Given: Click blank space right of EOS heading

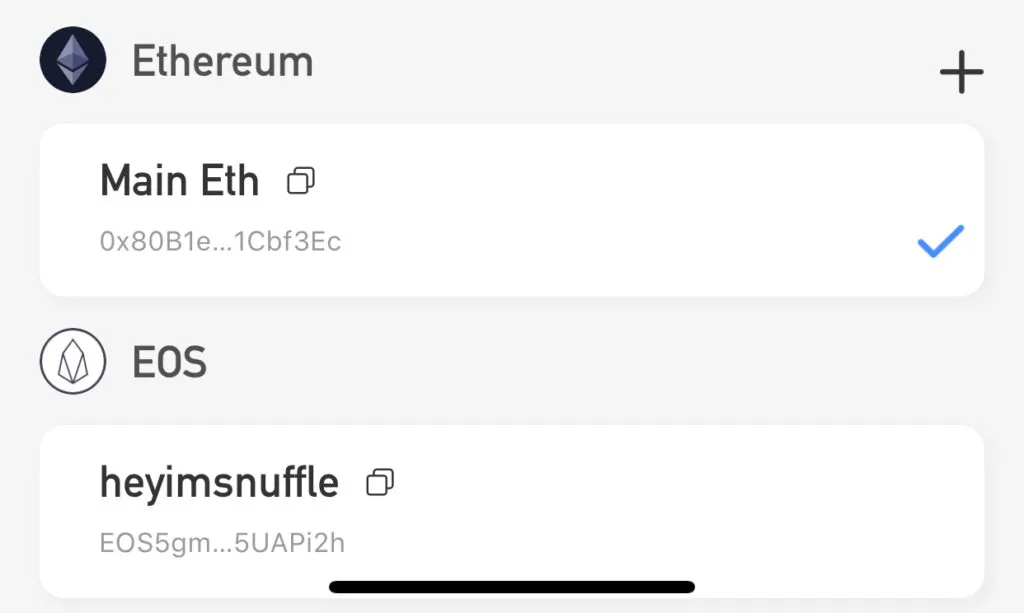Looking at the screenshot, I should (600, 362).
